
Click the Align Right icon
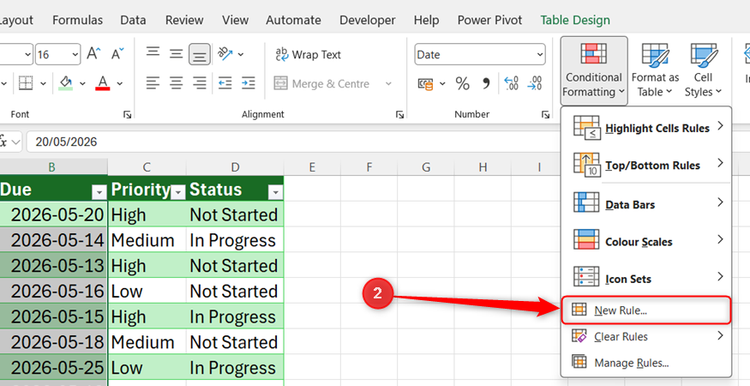pyautogui.click(x=199, y=83)
